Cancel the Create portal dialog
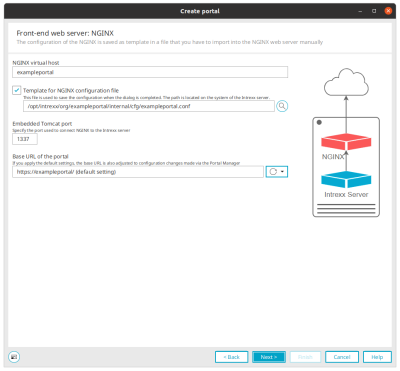 (342, 357)
